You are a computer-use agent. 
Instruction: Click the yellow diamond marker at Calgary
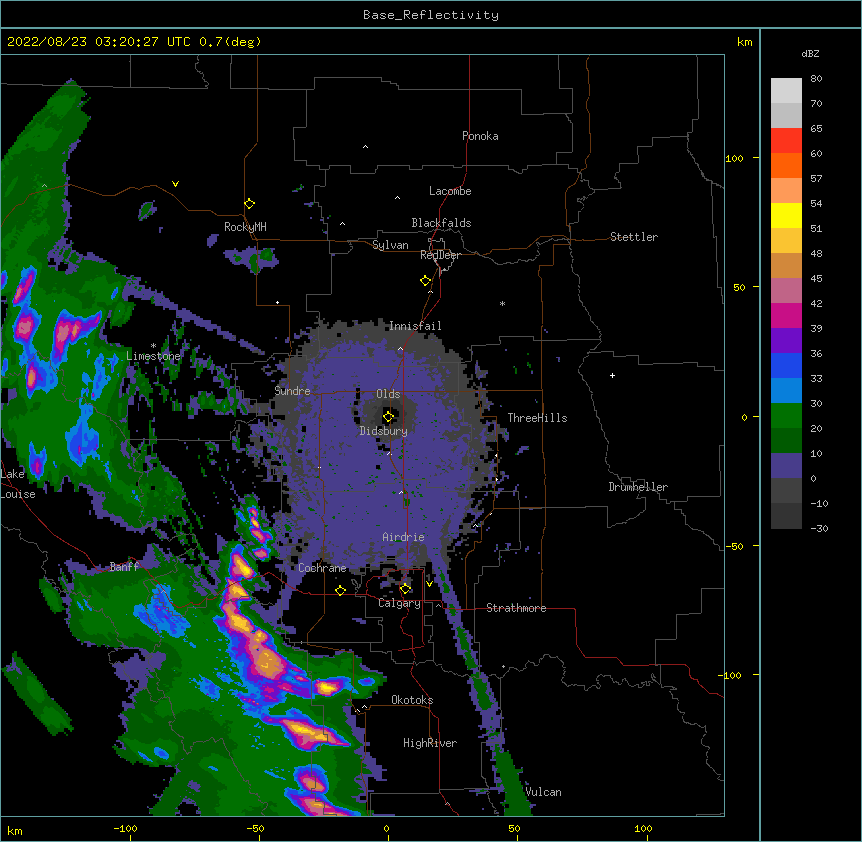(405, 589)
